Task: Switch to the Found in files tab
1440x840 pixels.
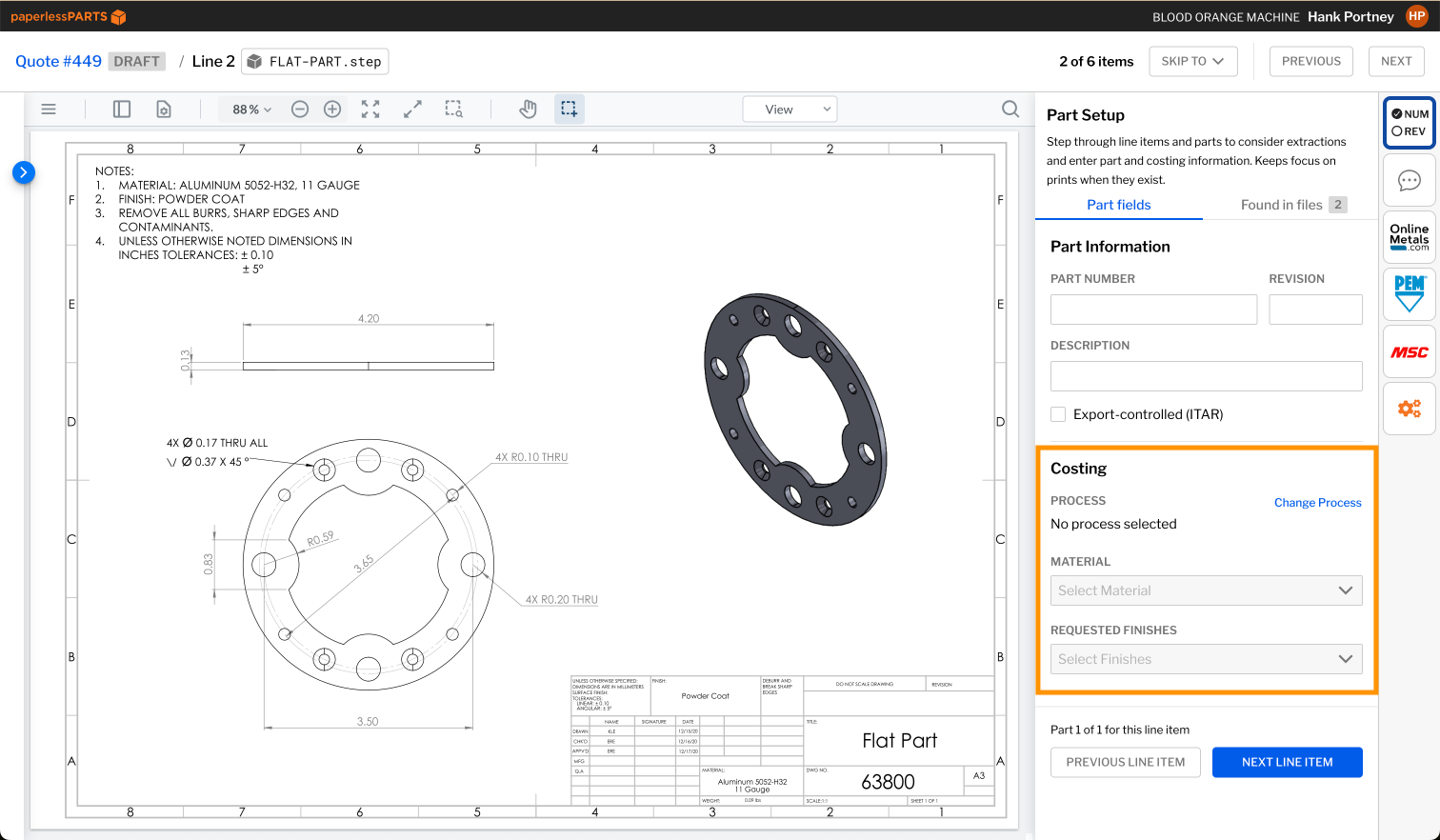Action: (x=1292, y=205)
